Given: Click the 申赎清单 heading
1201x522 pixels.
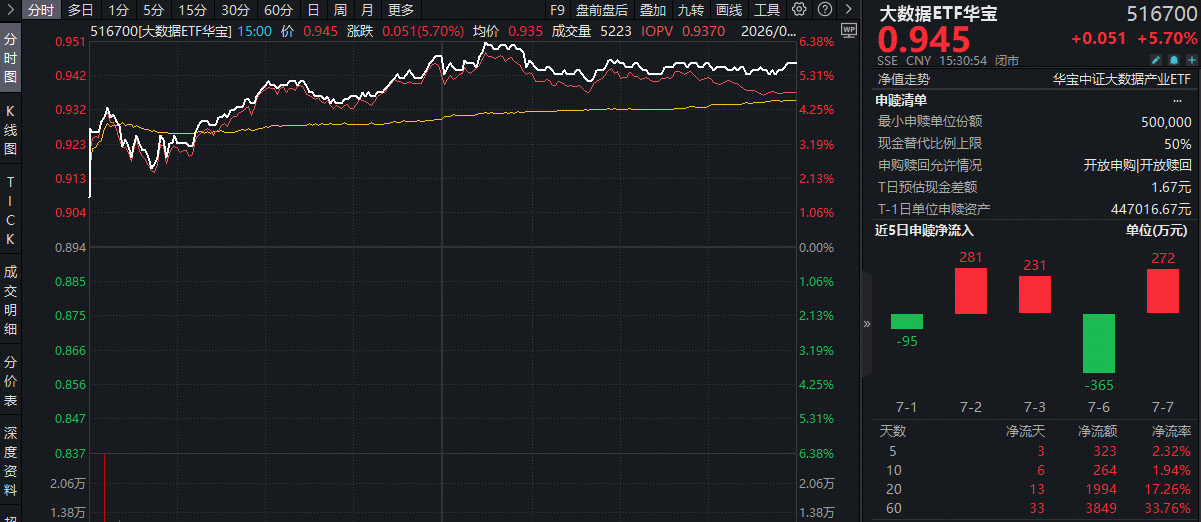Looking at the screenshot, I should [x=901, y=100].
